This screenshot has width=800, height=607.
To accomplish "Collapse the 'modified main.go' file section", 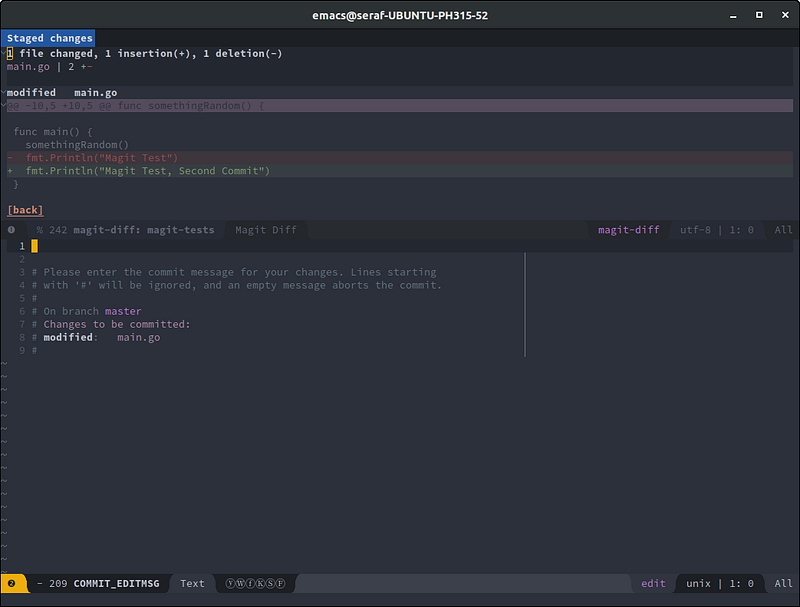I will click(61, 92).
